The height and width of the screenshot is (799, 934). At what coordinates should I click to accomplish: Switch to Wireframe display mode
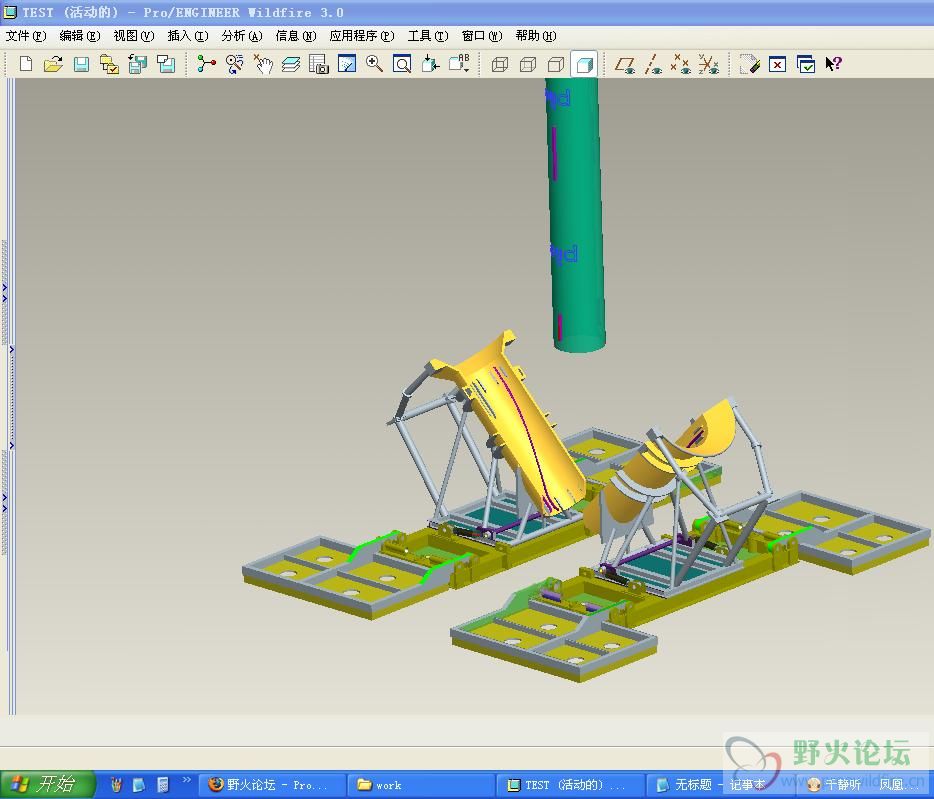[x=500, y=64]
